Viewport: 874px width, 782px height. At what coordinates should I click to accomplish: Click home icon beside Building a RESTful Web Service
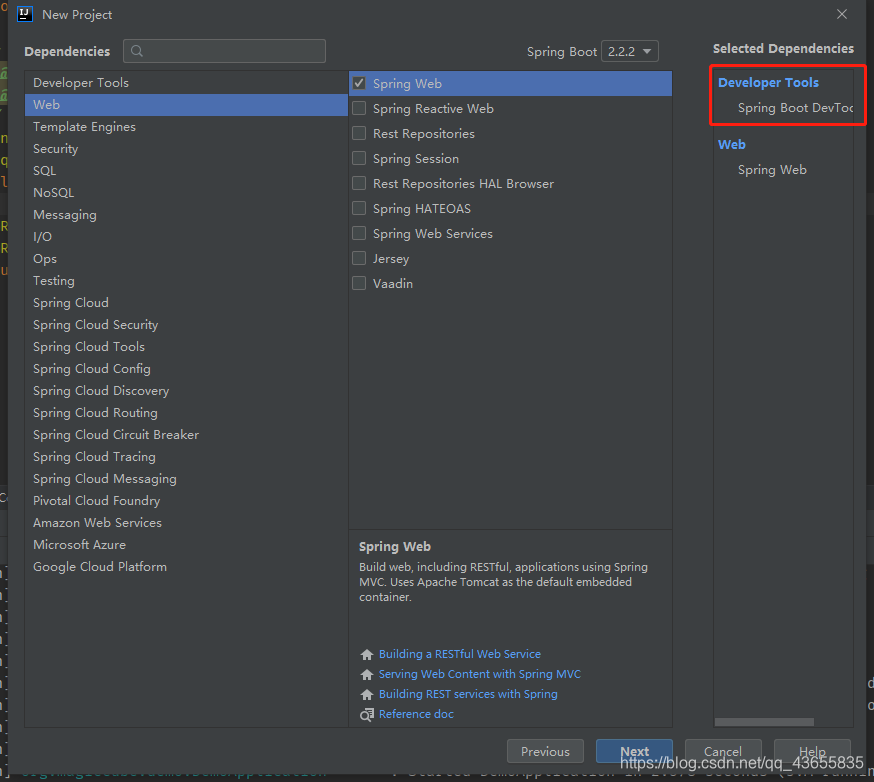pos(367,654)
